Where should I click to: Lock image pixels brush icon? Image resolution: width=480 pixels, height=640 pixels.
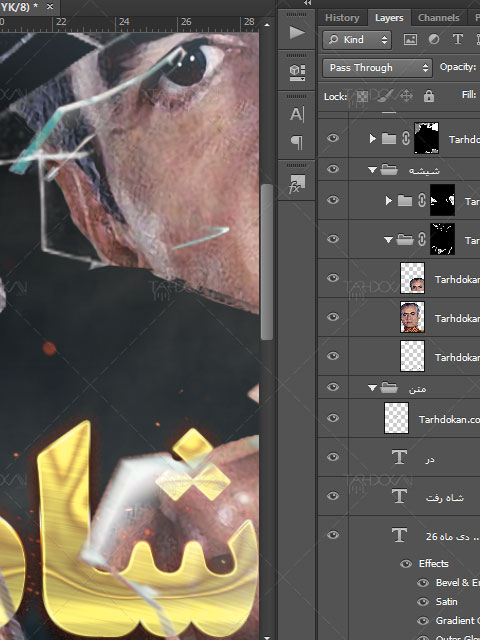[383, 96]
